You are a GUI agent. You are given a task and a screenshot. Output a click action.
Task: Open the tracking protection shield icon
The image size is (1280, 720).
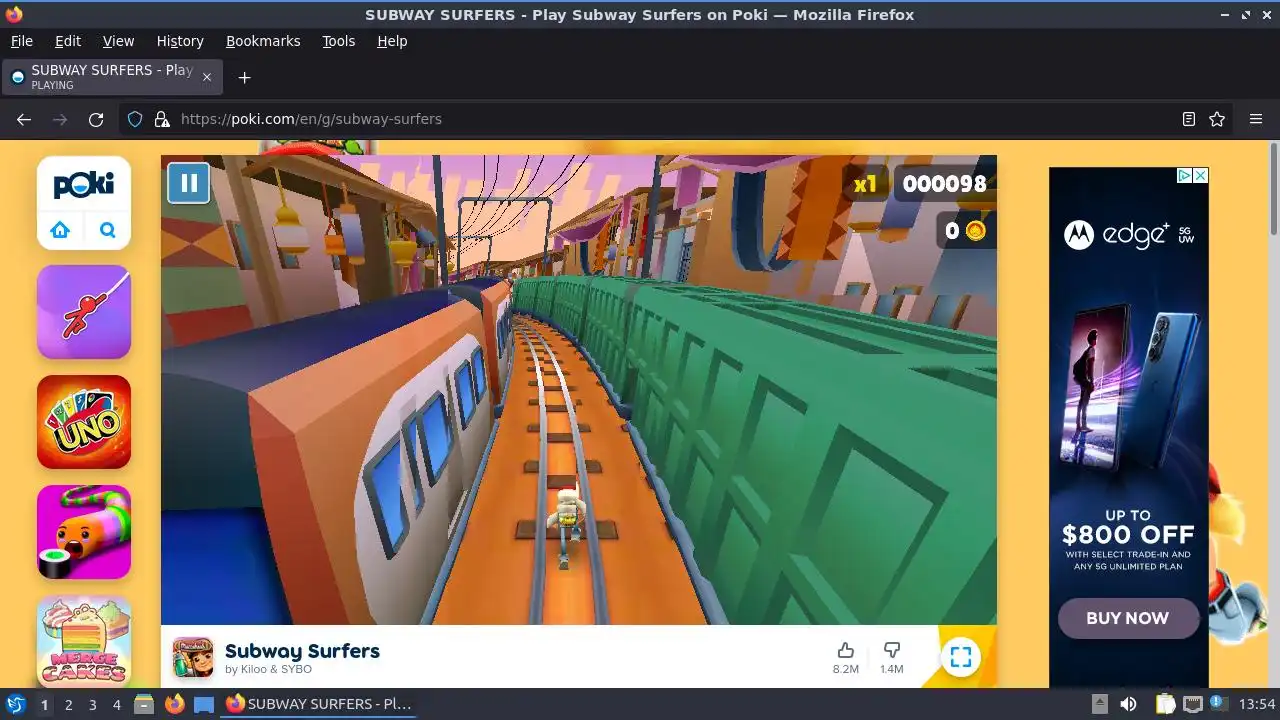(135, 119)
